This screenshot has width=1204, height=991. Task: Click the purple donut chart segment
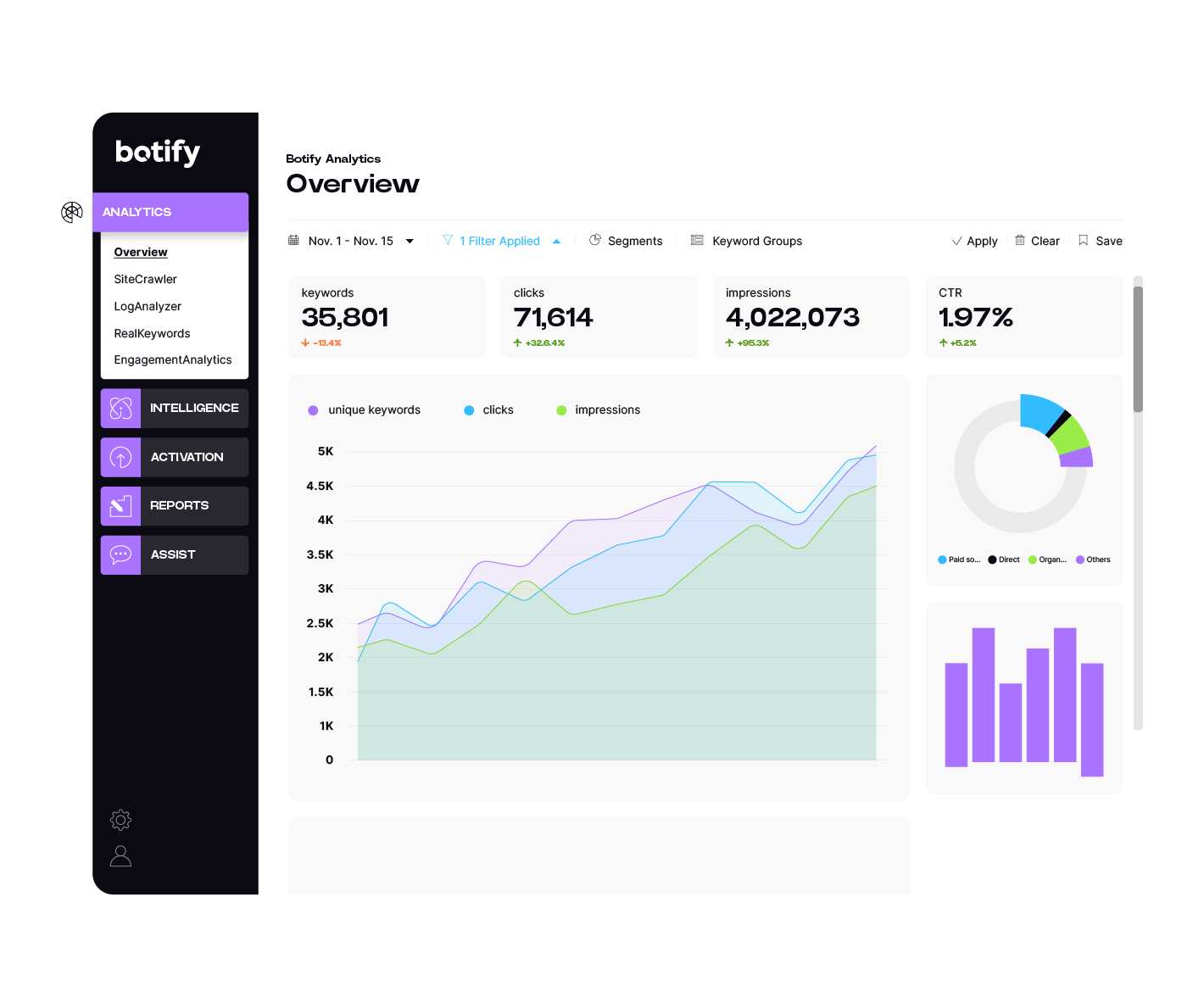click(x=1077, y=458)
